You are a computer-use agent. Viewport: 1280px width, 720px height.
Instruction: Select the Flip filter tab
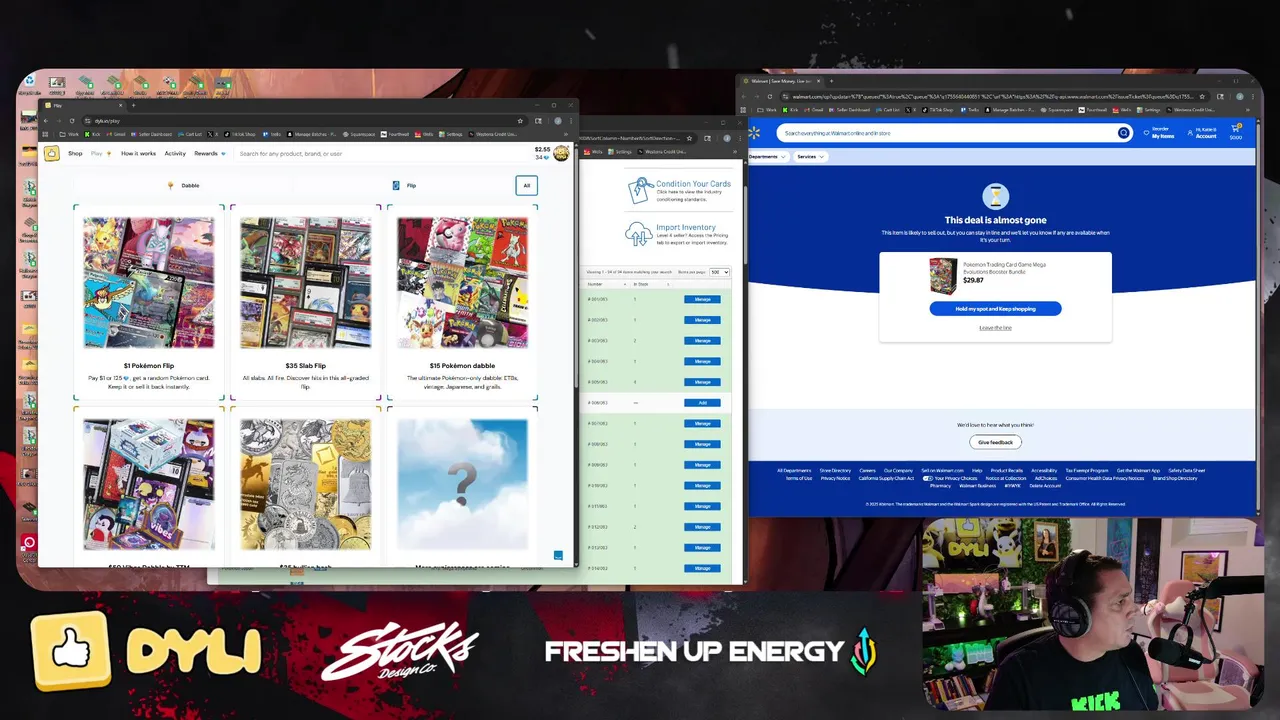(404, 185)
